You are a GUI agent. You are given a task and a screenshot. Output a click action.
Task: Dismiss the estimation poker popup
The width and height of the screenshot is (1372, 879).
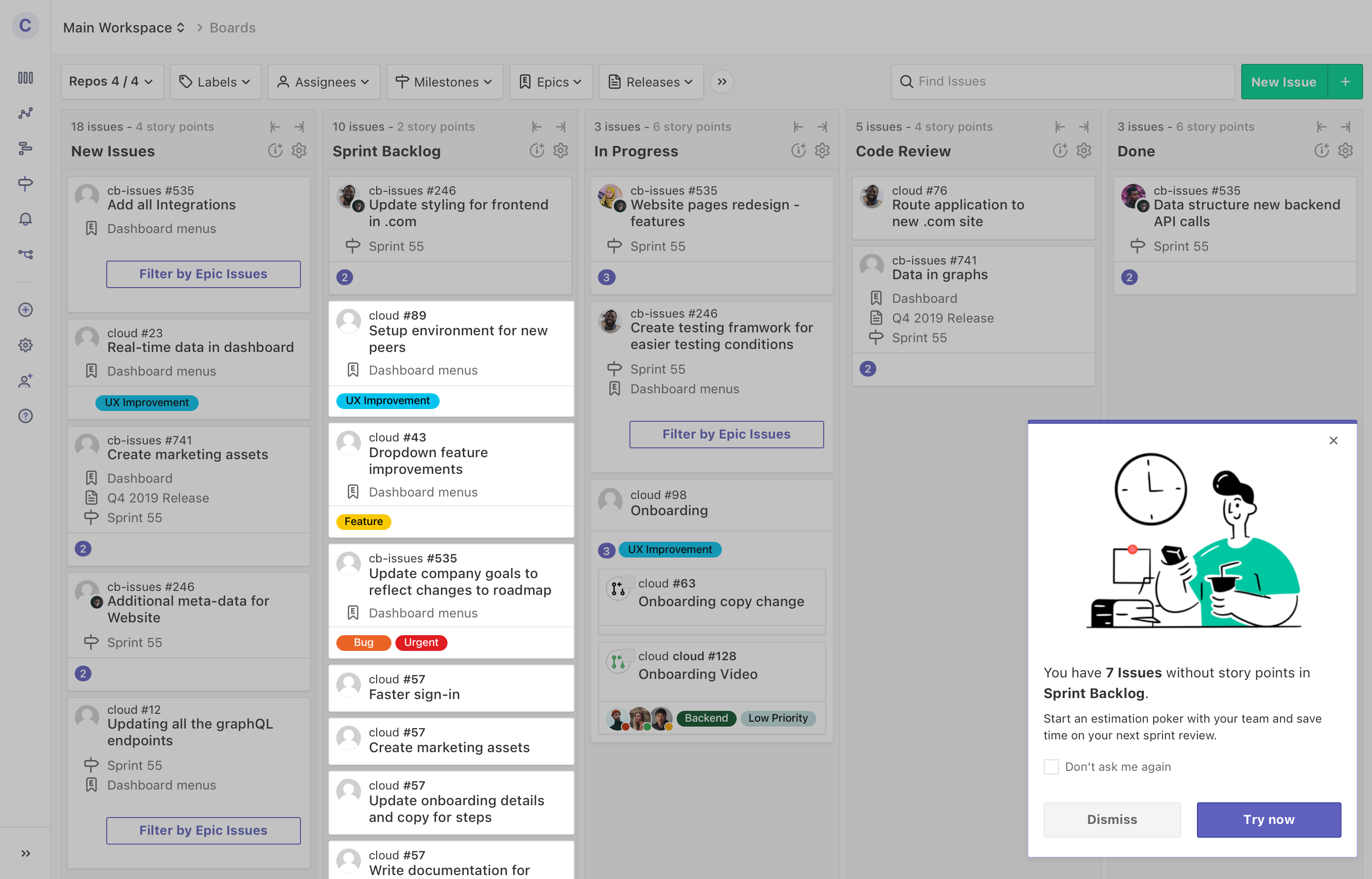[x=1111, y=819]
